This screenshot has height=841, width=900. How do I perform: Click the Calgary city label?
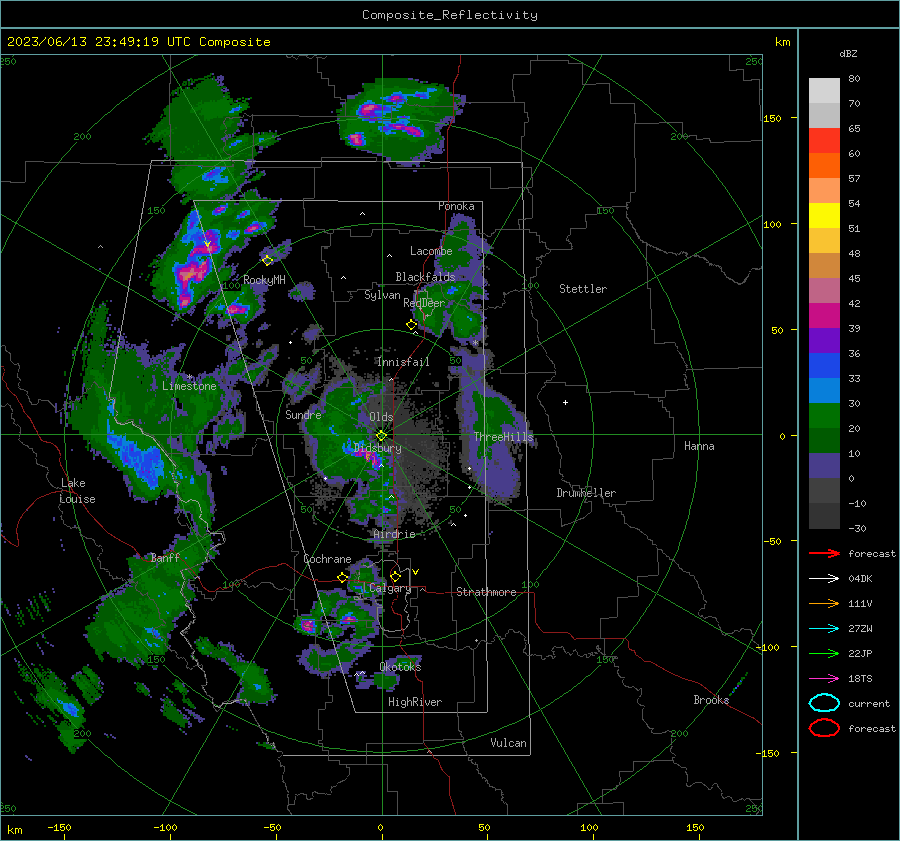click(390, 588)
